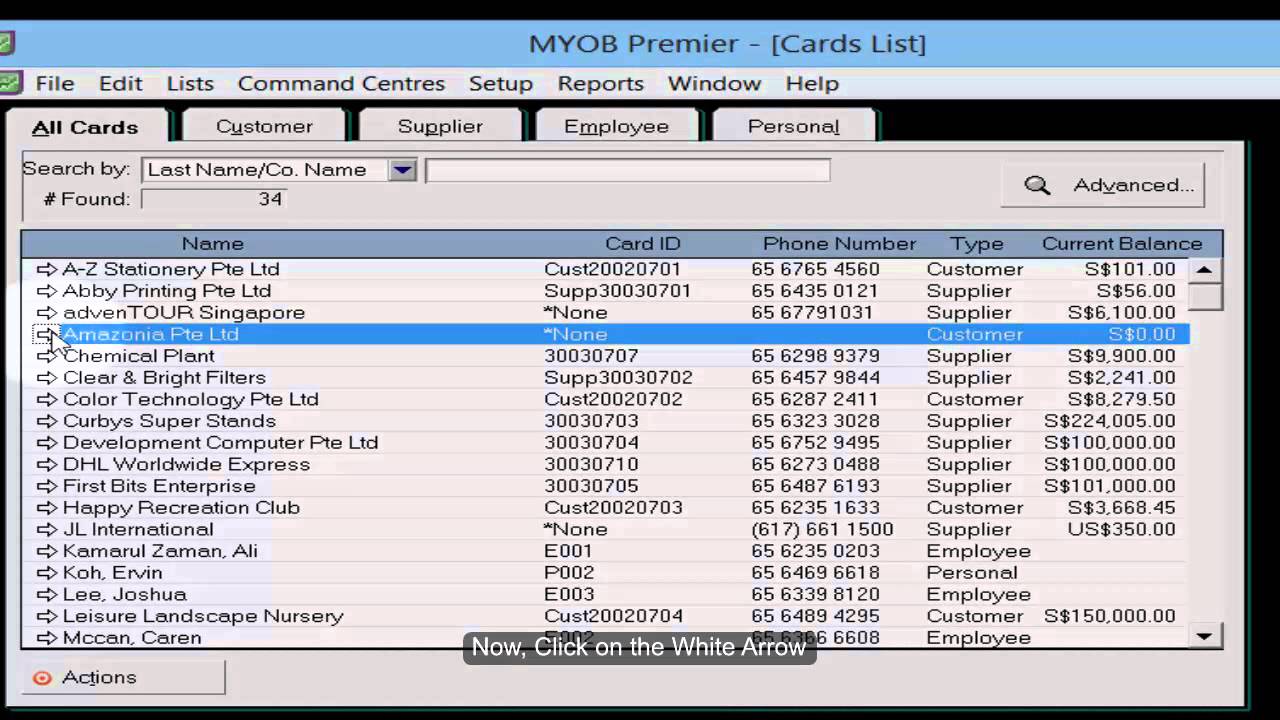Screen dimensions: 1280x720
Task: Click the arrow icon beside Happy Recreation Club
Action: pyautogui.click(x=47, y=508)
